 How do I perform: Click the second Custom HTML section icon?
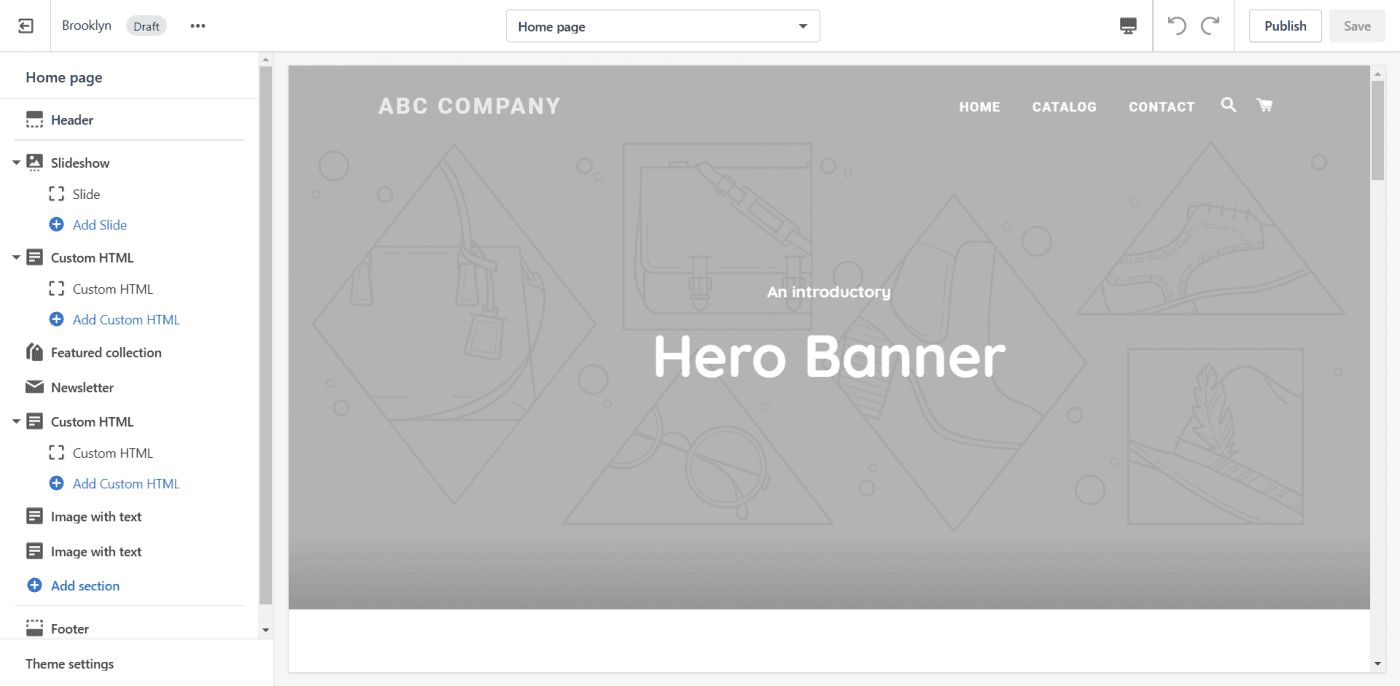34,421
